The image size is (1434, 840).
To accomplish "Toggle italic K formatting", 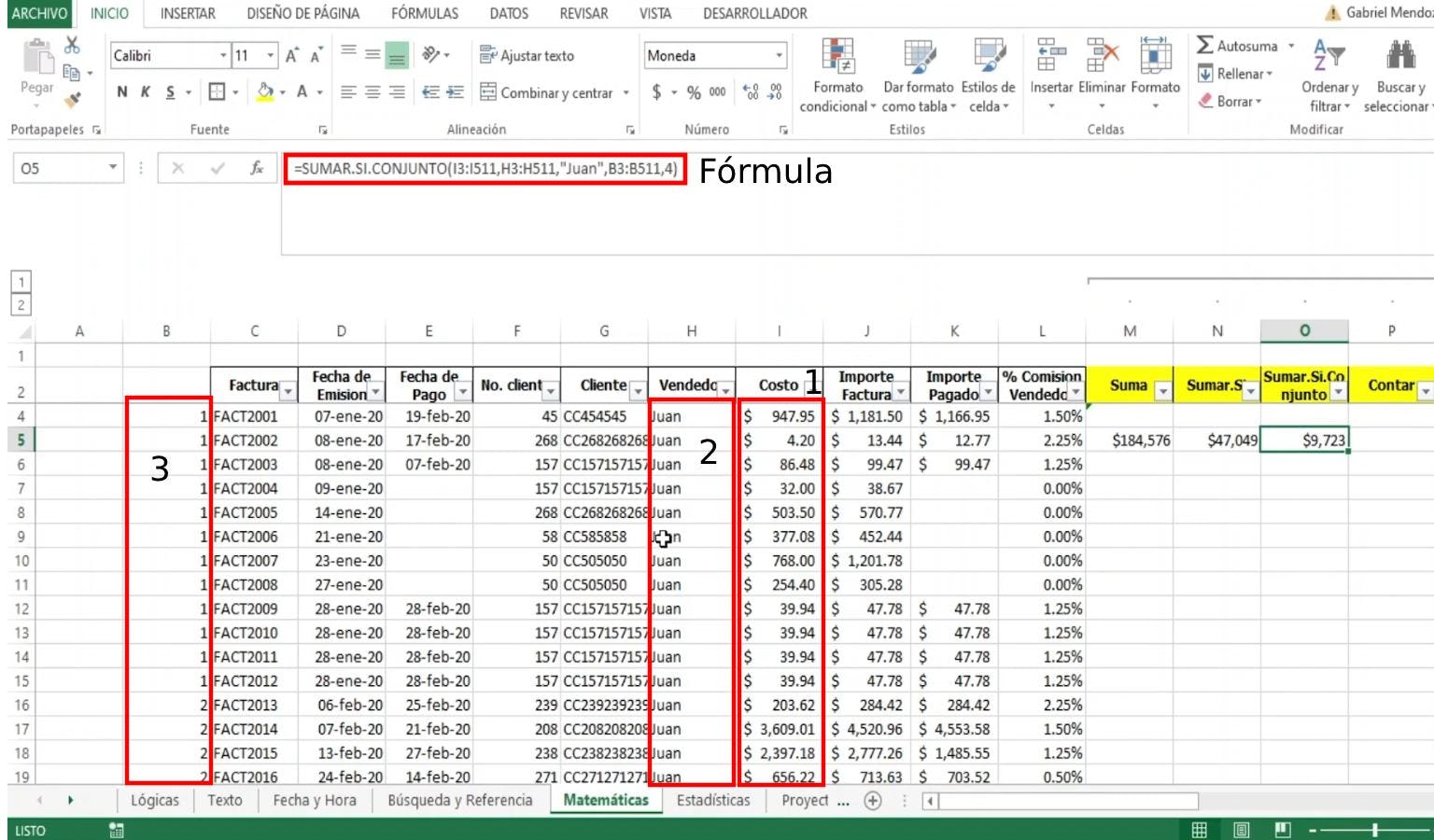I will [146, 92].
